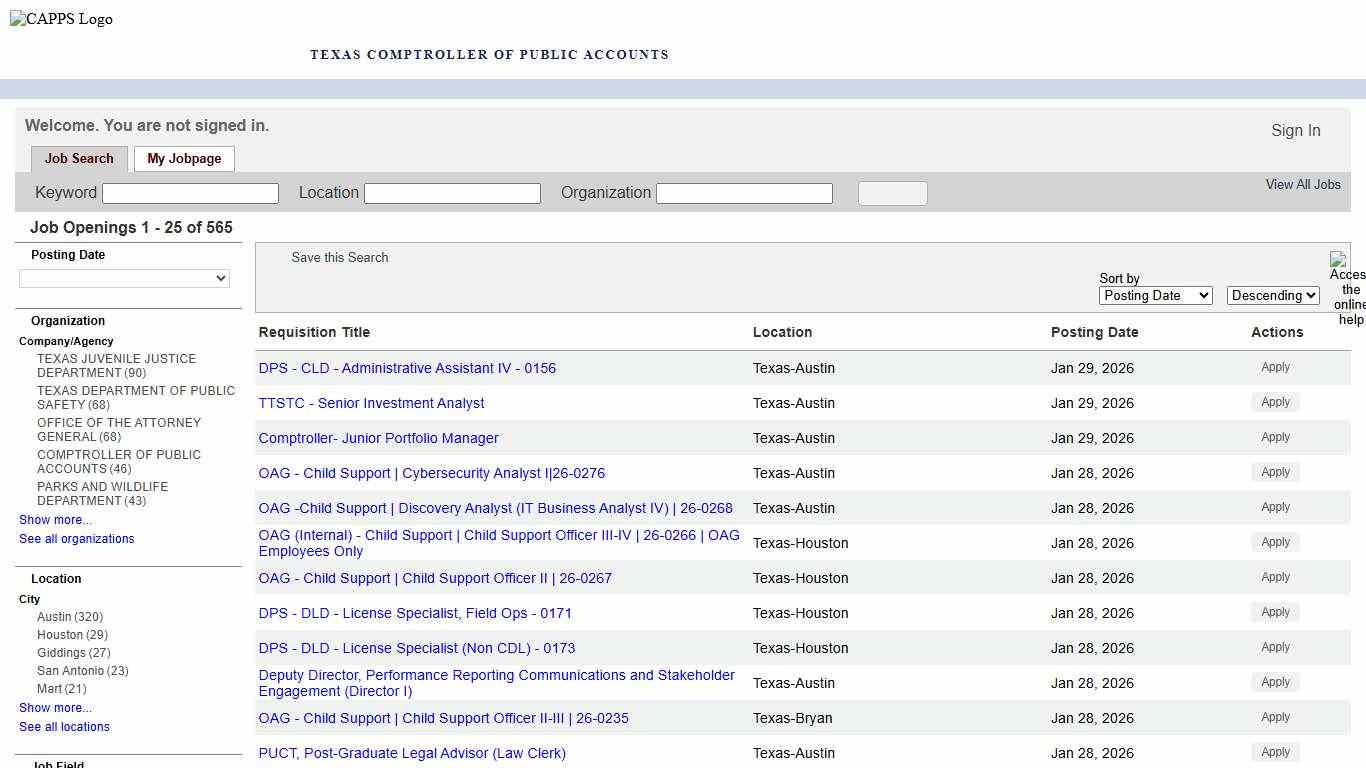Expand Show more under Location cities
This screenshot has height=768, width=1366.
(55, 708)
